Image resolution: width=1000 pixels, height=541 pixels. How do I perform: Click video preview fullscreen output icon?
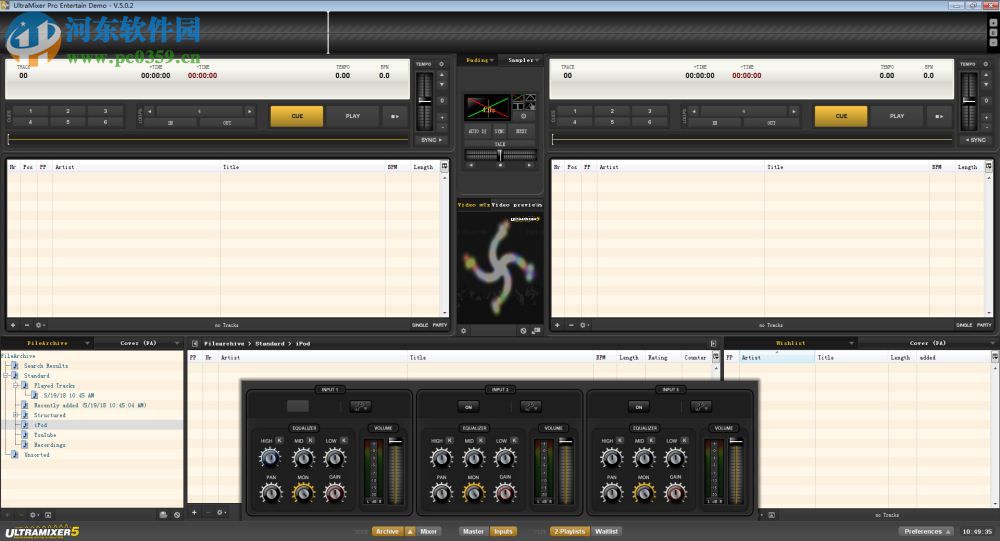click(536, 330)
